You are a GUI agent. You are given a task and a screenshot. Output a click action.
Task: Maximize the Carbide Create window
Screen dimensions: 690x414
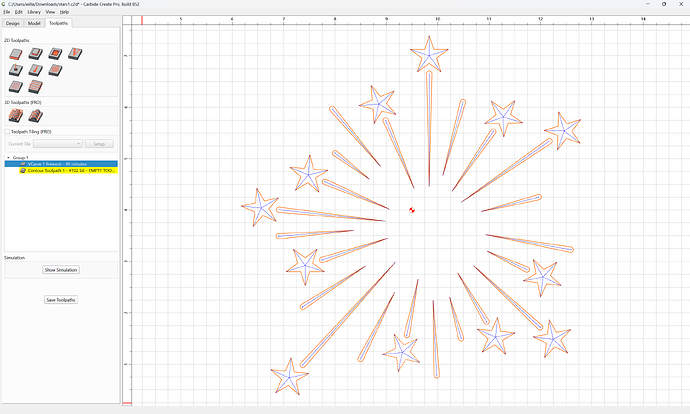[x=664, y=4]
